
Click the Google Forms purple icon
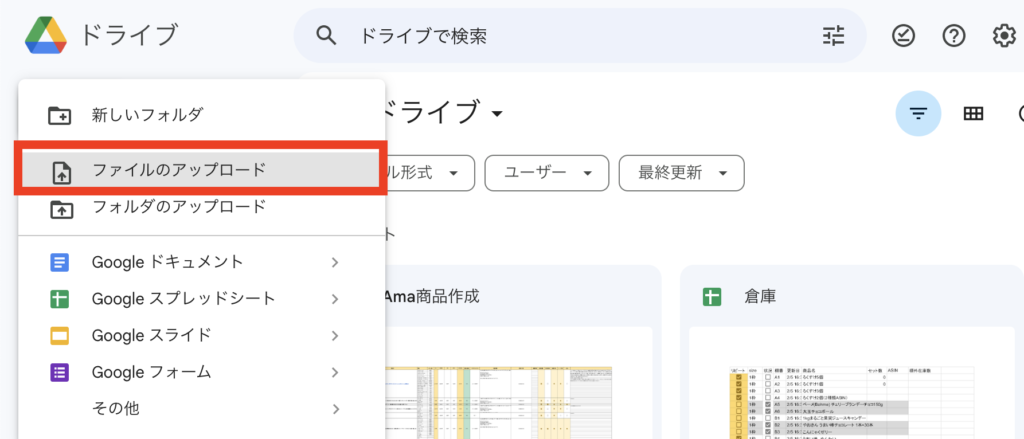(x=59, y=372)
